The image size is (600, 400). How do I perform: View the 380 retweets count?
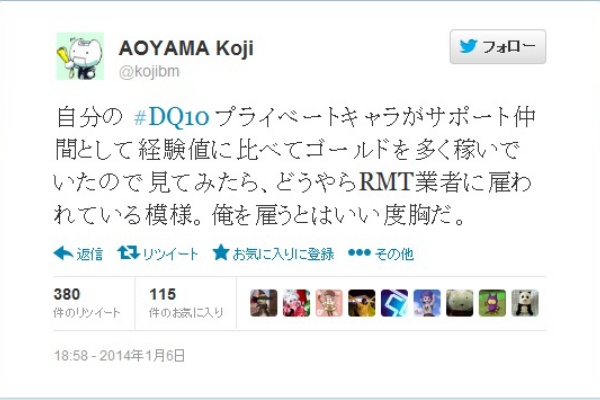tap(87, 303)
